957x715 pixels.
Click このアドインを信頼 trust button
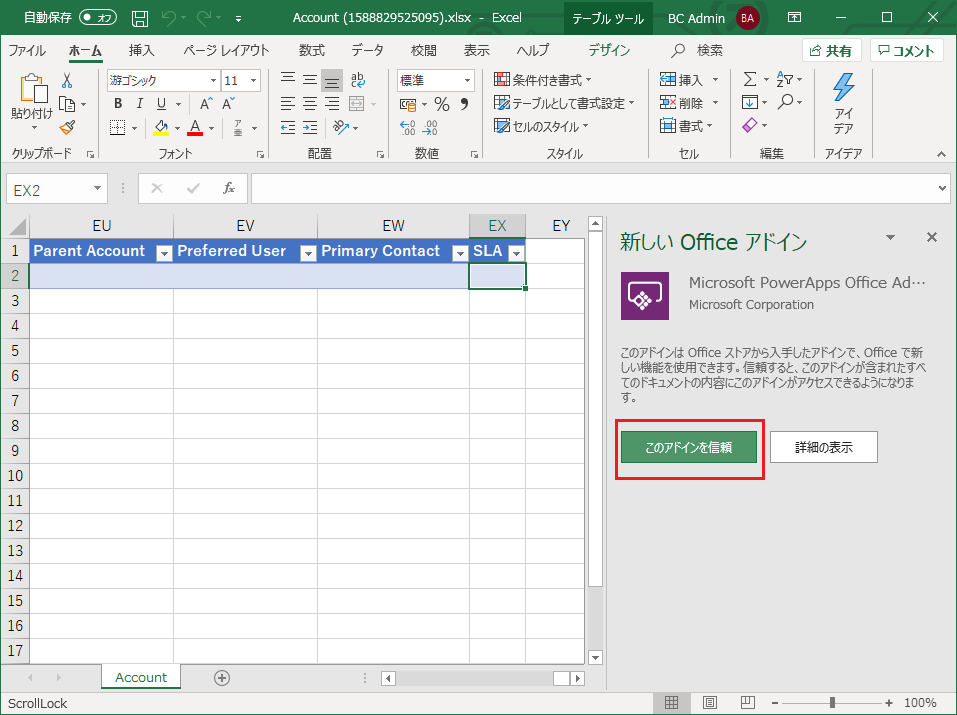[688, 448]
